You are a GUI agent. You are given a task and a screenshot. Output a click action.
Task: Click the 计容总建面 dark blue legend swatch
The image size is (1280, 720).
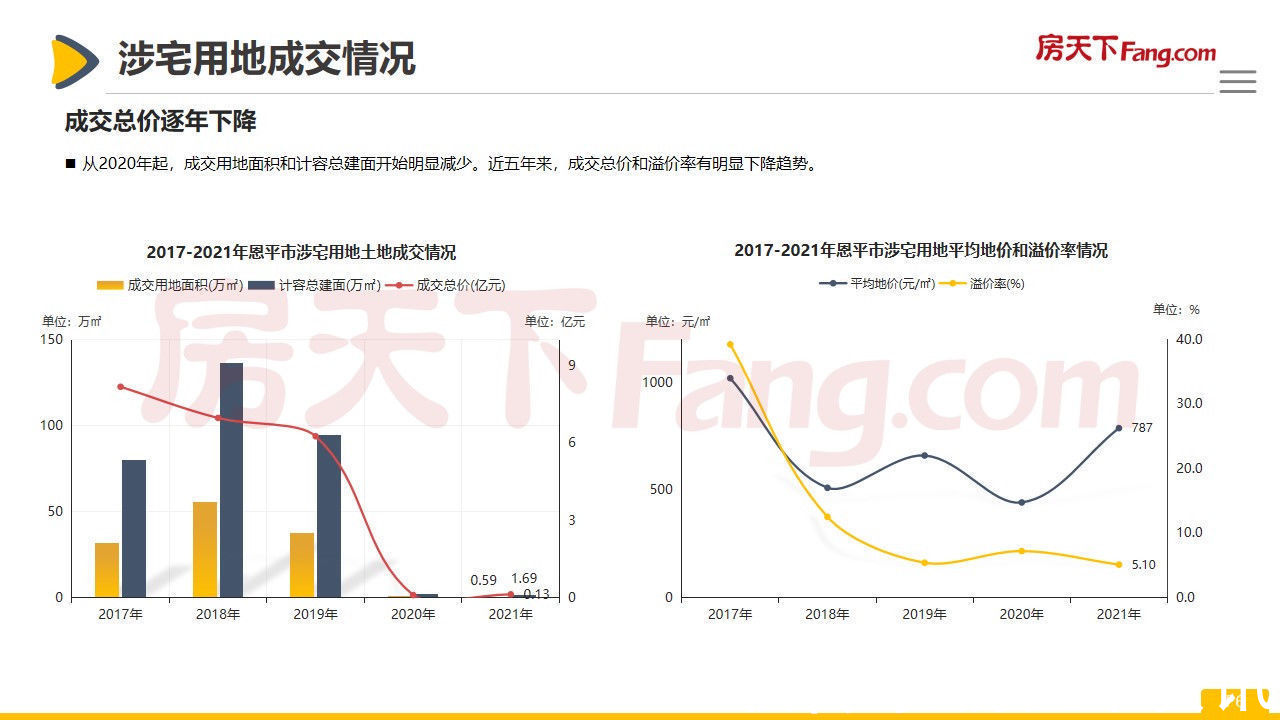[261, 285]
